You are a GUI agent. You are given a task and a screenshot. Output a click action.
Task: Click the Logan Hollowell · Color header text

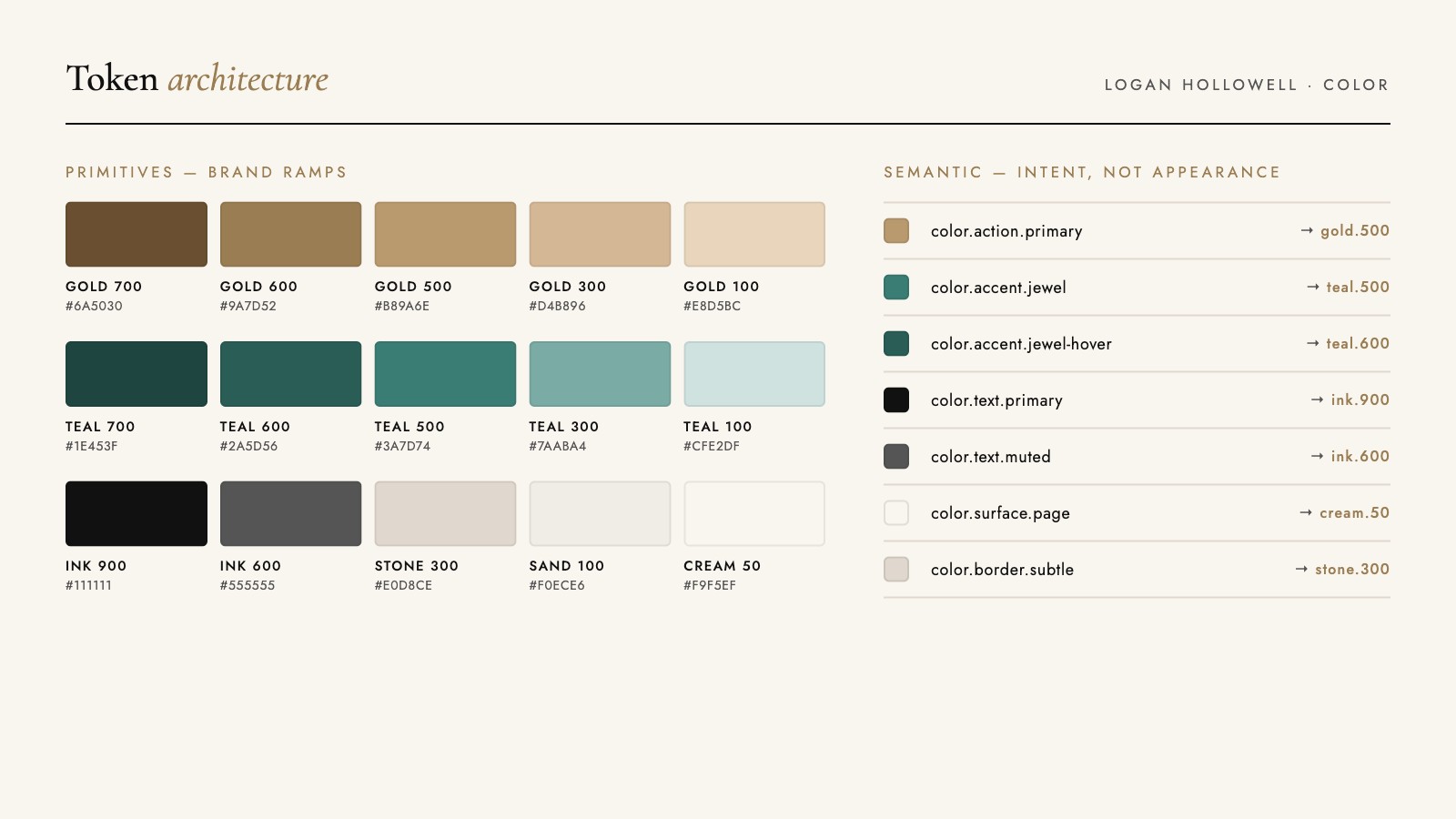click(x=1247, y=86)
